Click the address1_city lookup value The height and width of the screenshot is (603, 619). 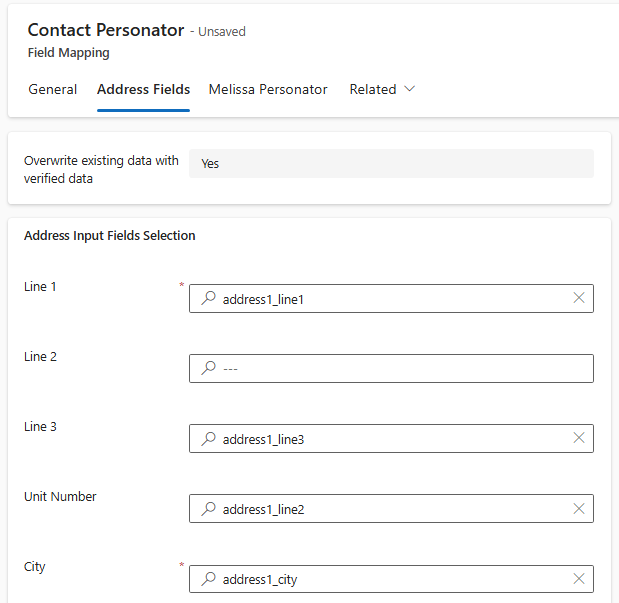click(260, 579)
